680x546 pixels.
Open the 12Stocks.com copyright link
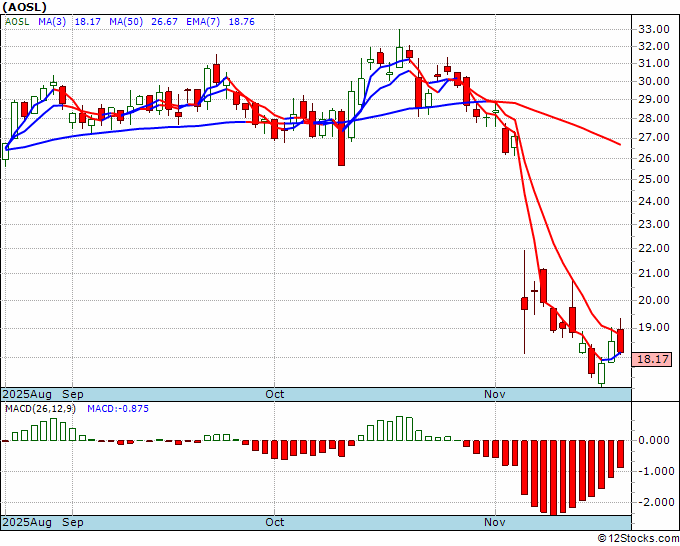point(638,539)
